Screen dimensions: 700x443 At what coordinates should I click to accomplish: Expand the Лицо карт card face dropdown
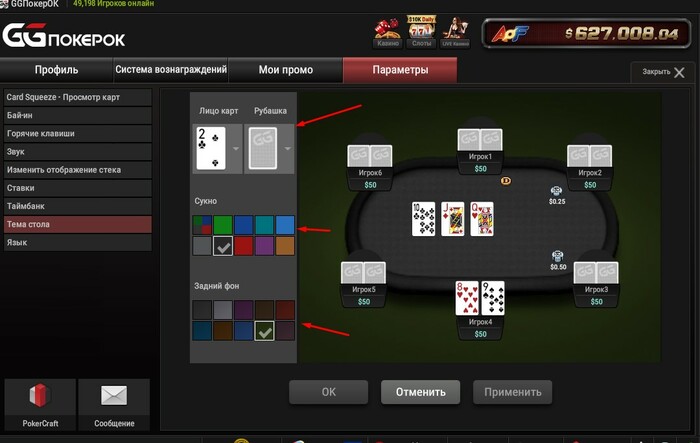coord(236,149)
